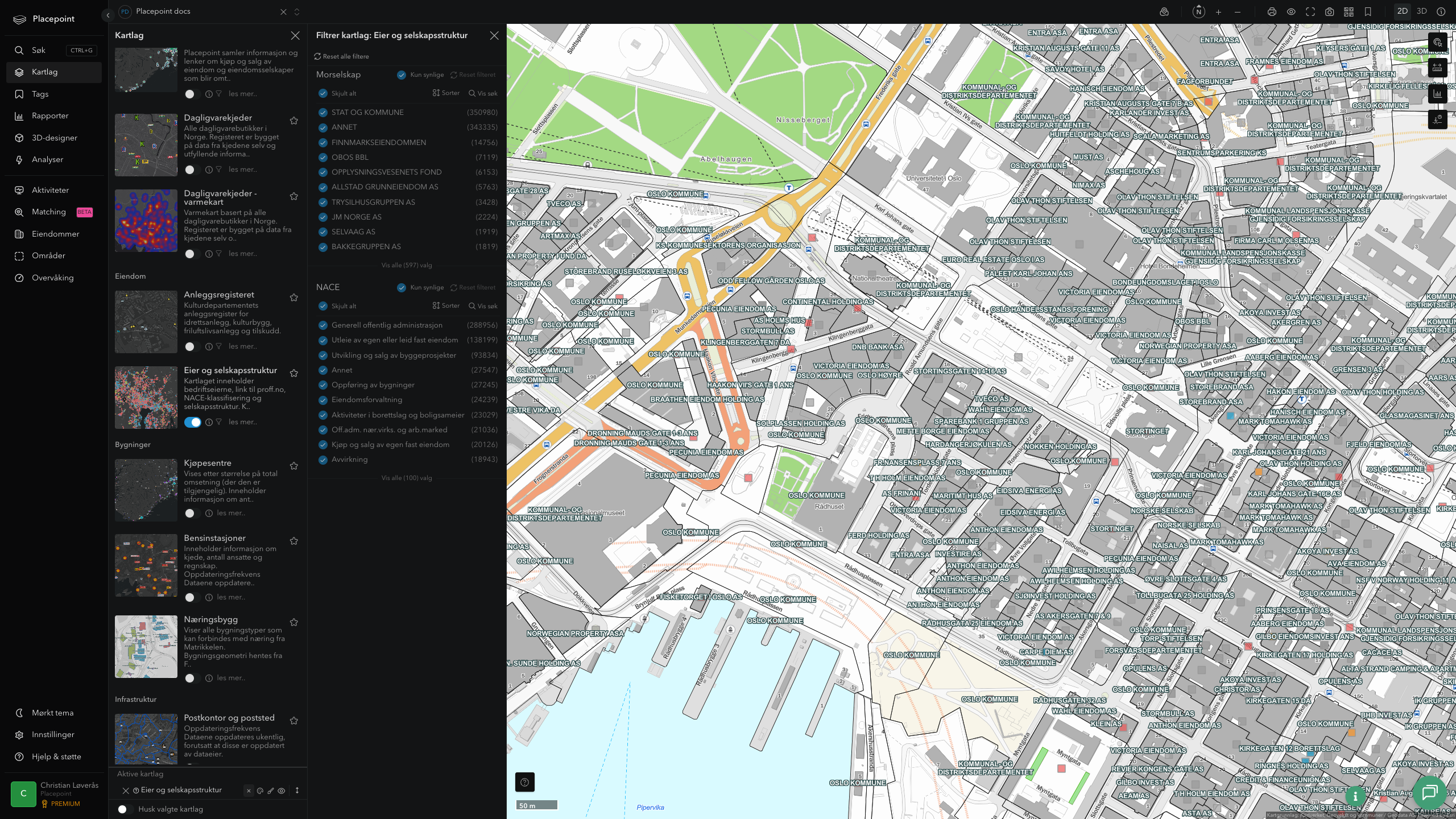Uncheck Kun synlige under Morselskap
Viewport: 1456px width, 819px height.
pyautogui.click(x=402, y=75)
